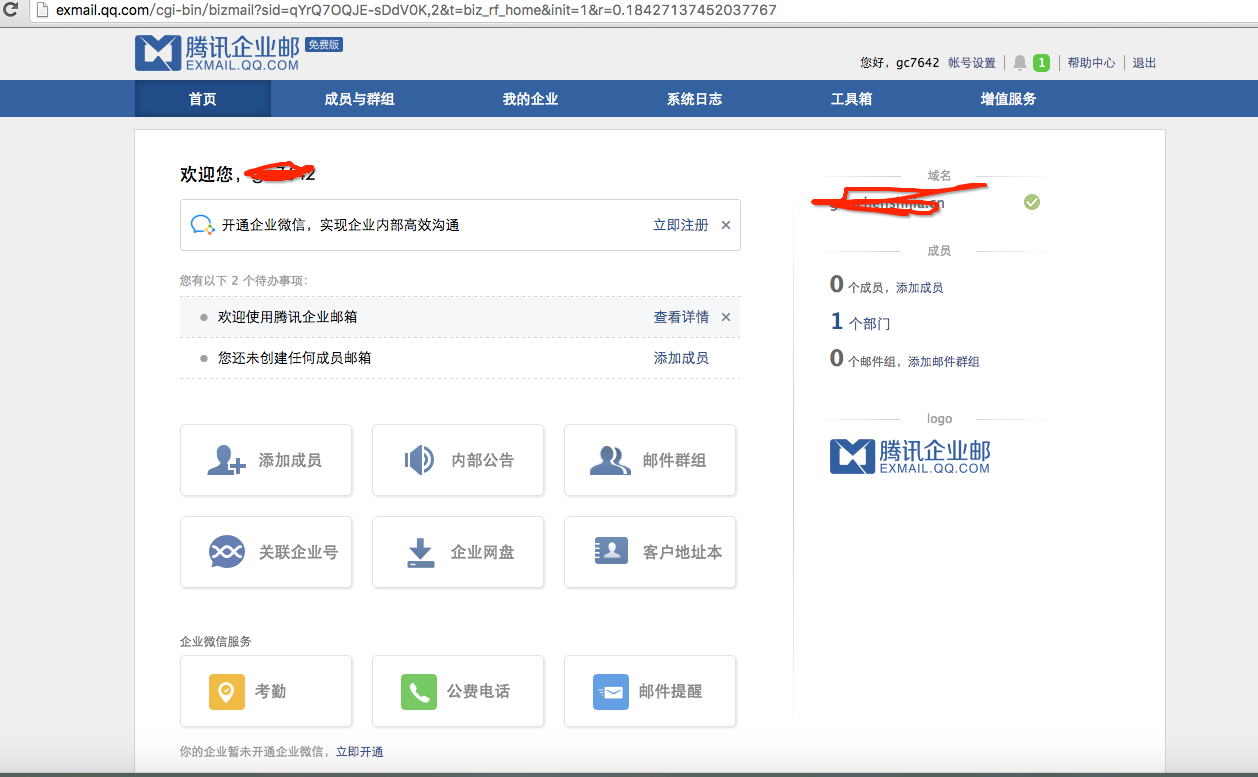Click 添加邮件群组 link
Image resolution: width=1258 pixels, height=777 pixels.
(x=944, y=362)
